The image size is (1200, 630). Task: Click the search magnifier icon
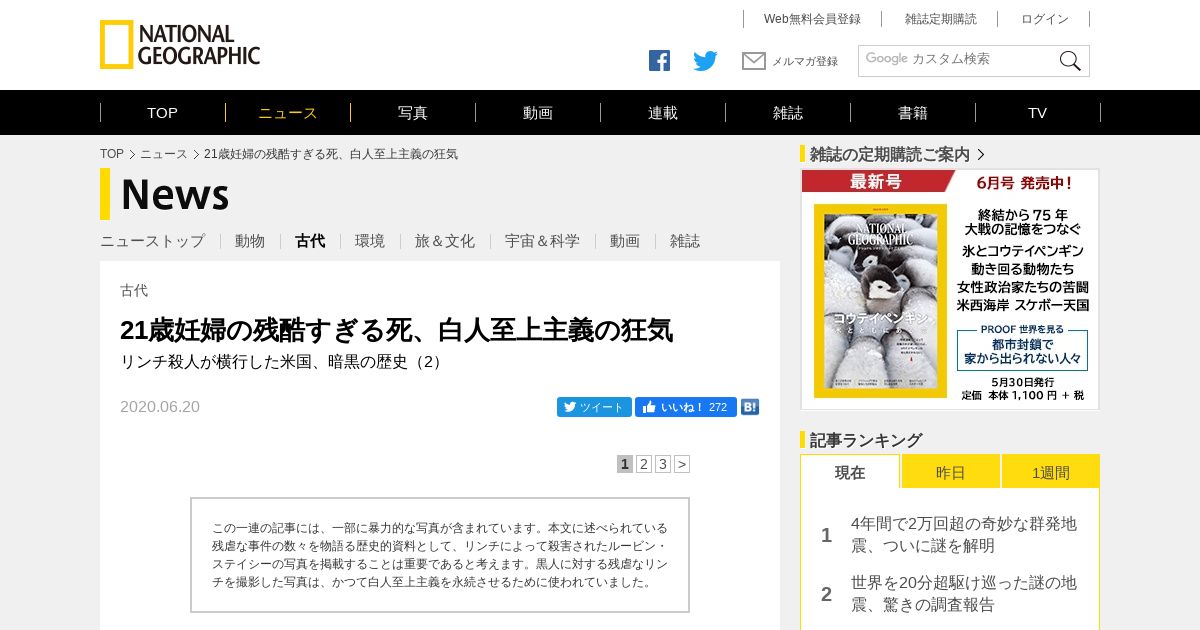[x=1070, y=61]
